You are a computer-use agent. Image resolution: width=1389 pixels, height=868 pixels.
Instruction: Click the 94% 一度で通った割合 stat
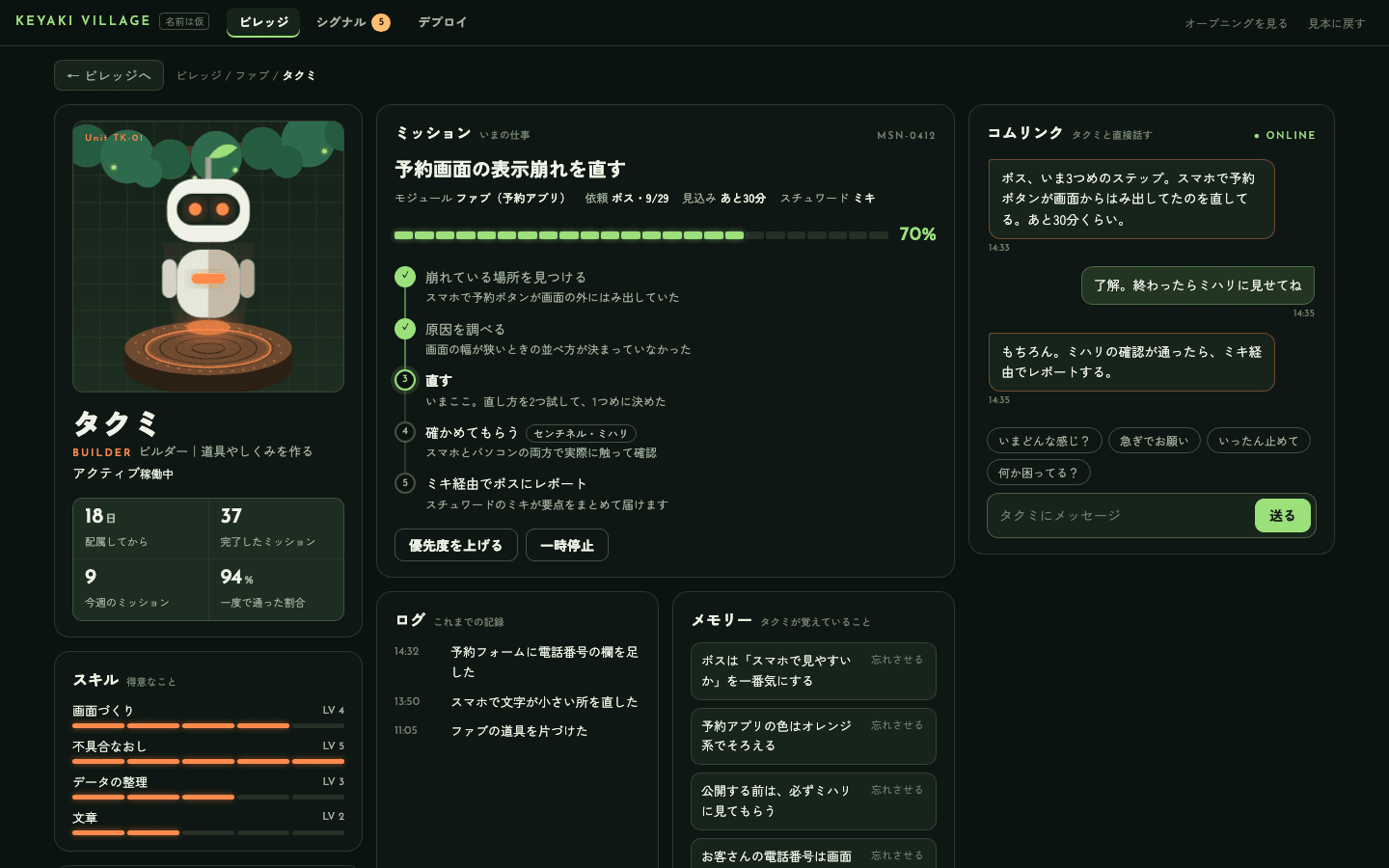point(276,589)
